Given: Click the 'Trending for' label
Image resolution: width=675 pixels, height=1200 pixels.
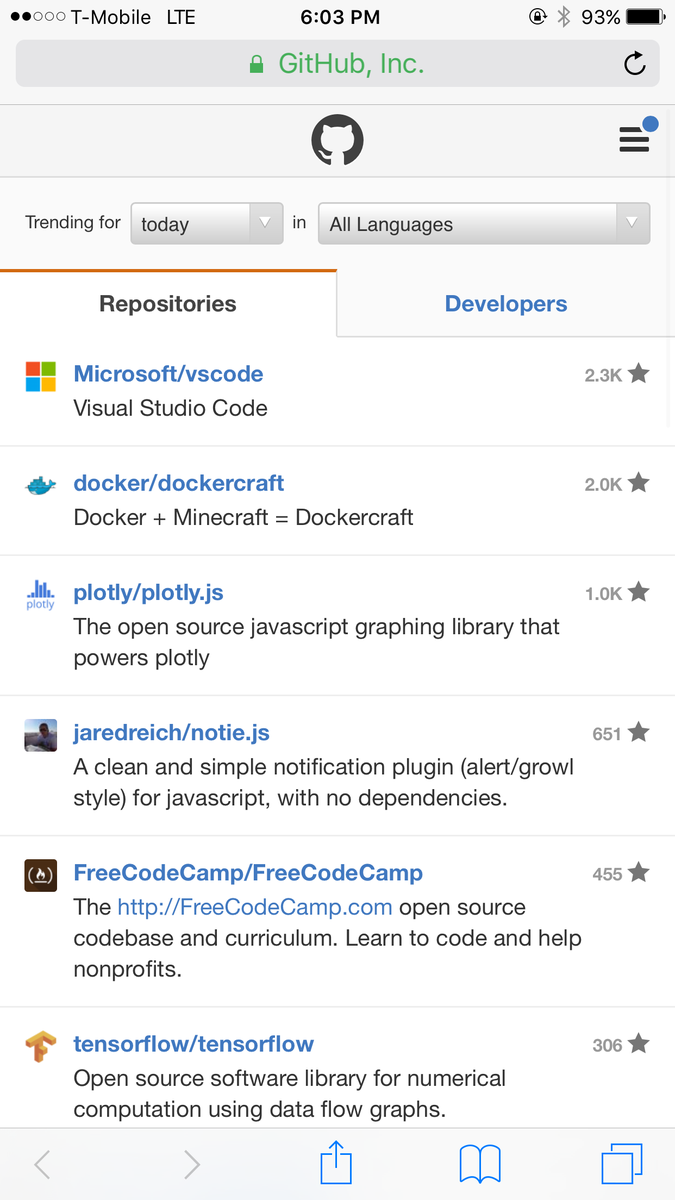Looking at the screenshot, I should 73,222.
